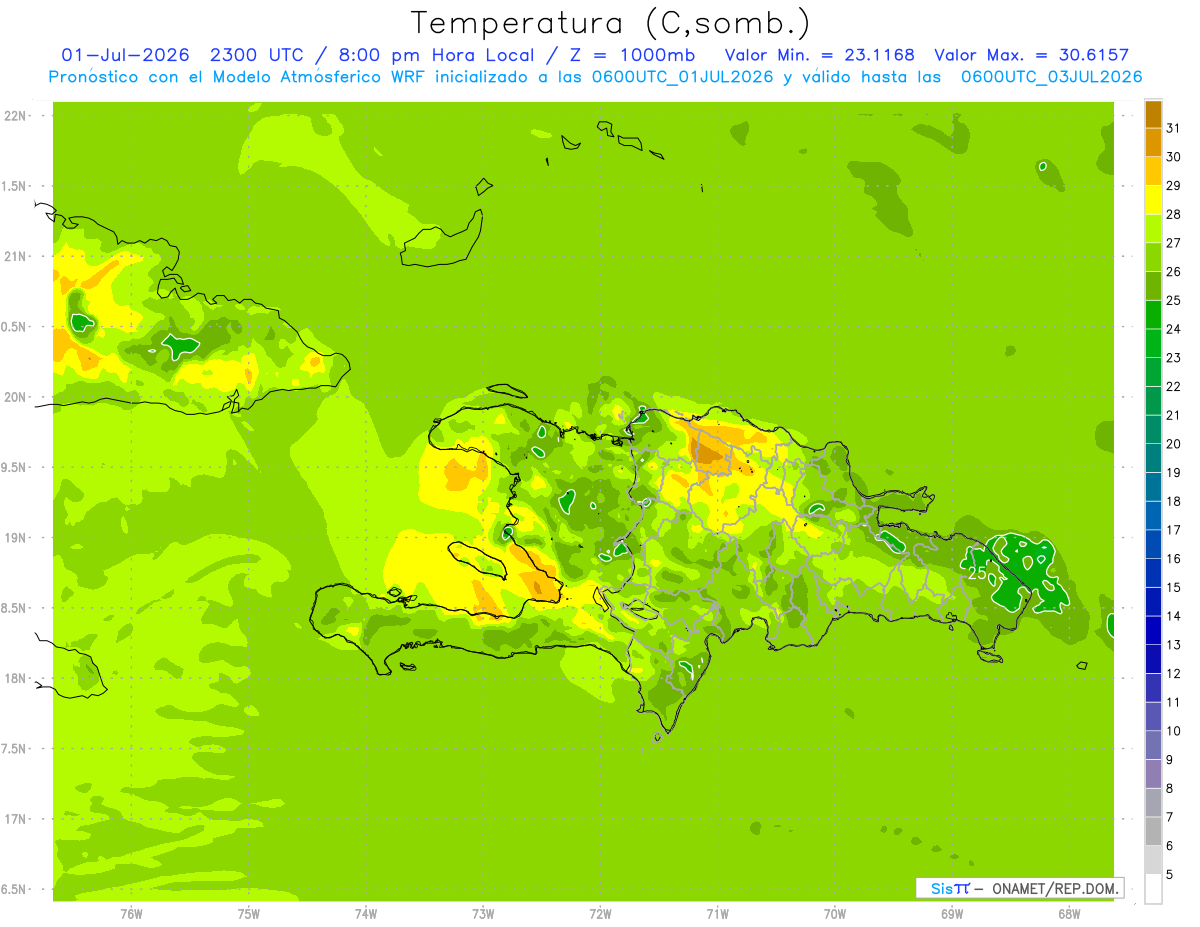Viewport: 1200px width, 927px height.
Task: Click the color bar segment between 5 and 6
Action: coord(1153,860)
